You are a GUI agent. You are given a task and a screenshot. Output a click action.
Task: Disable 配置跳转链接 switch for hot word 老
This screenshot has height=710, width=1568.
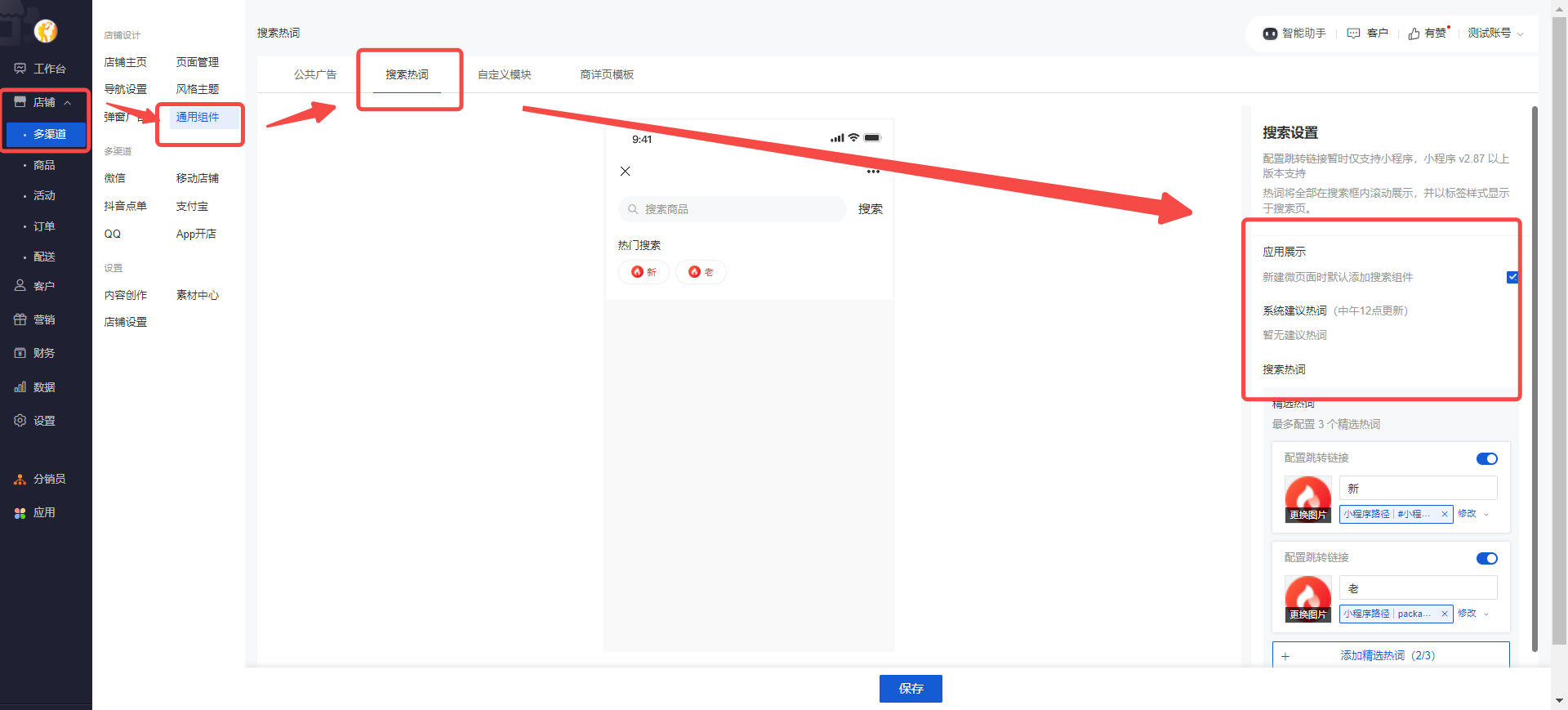[x=1486, y=559]
